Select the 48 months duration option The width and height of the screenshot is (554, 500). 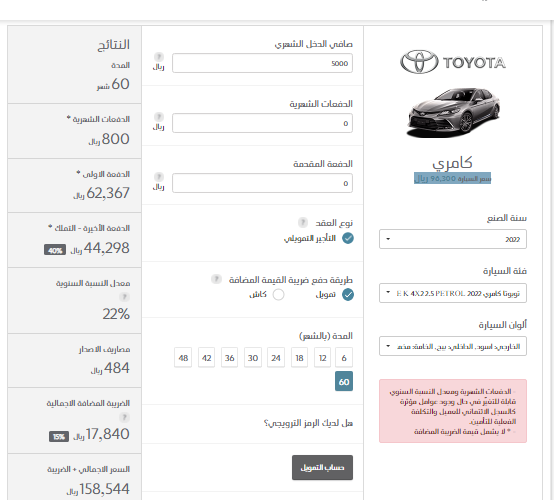pos(183,358)
